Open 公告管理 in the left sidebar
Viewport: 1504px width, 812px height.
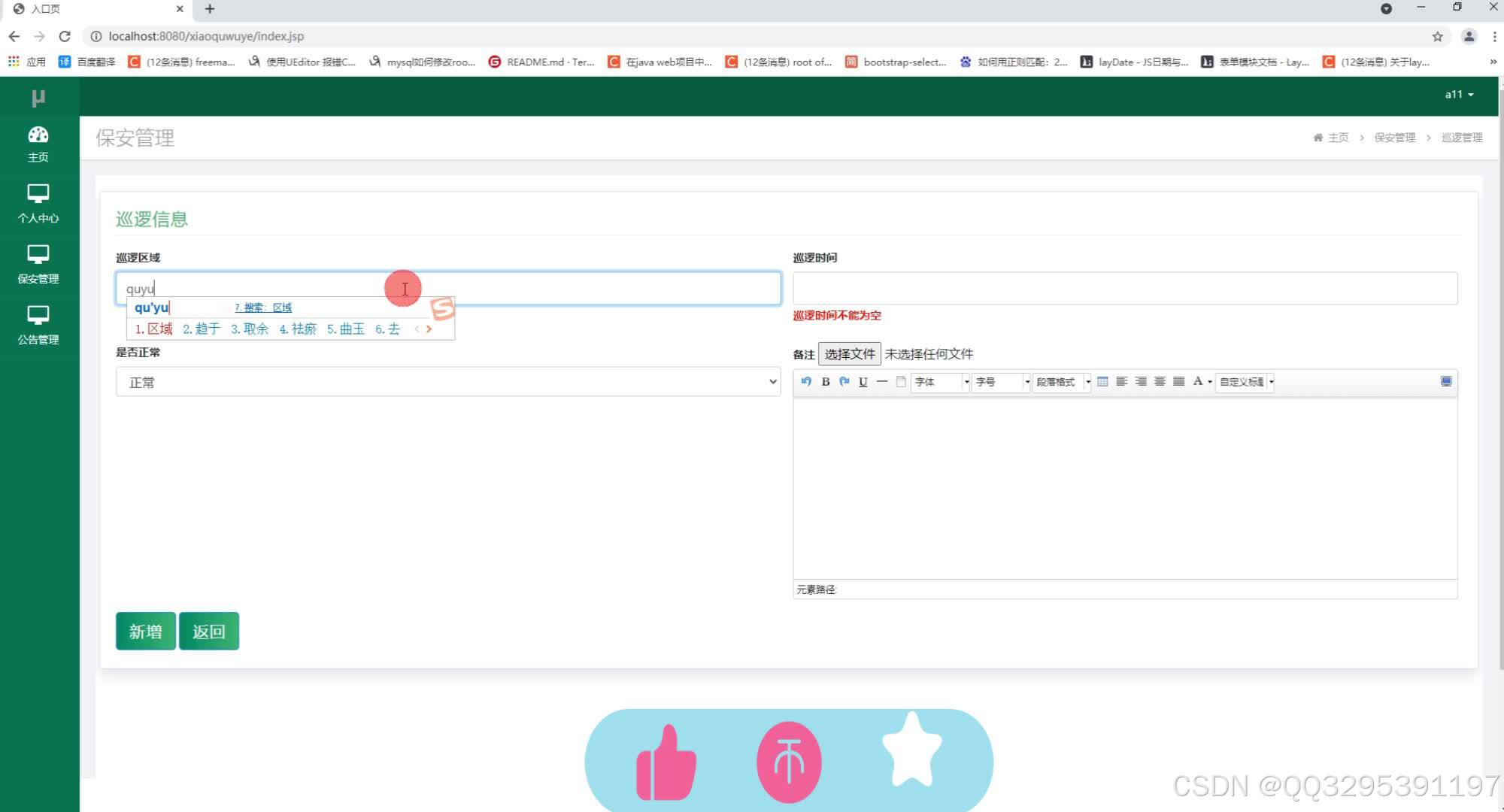(38, 326)
